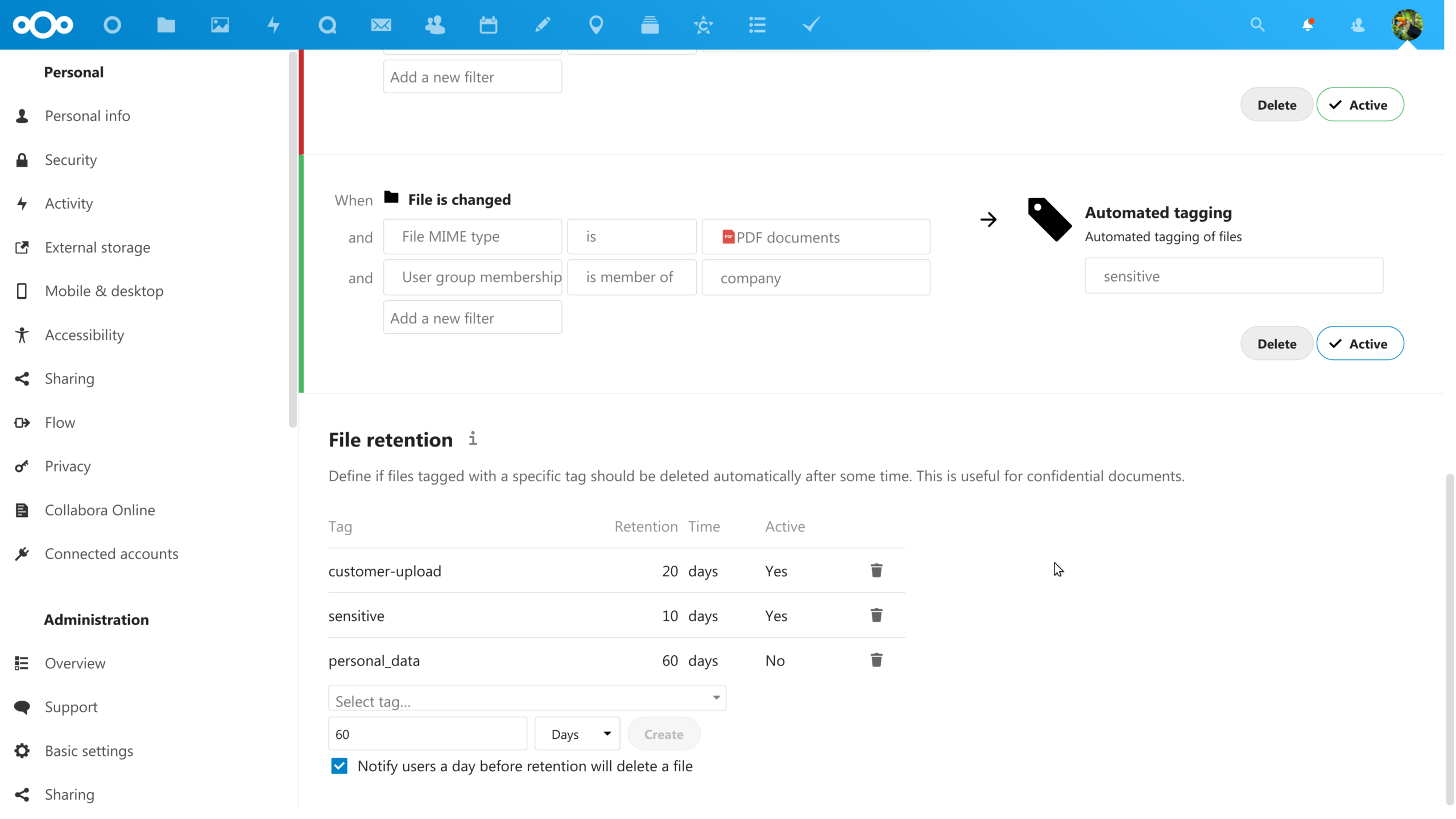1456x819 pixels.
Task: Open the File MIME type filter dropdown
Action: 473,237
